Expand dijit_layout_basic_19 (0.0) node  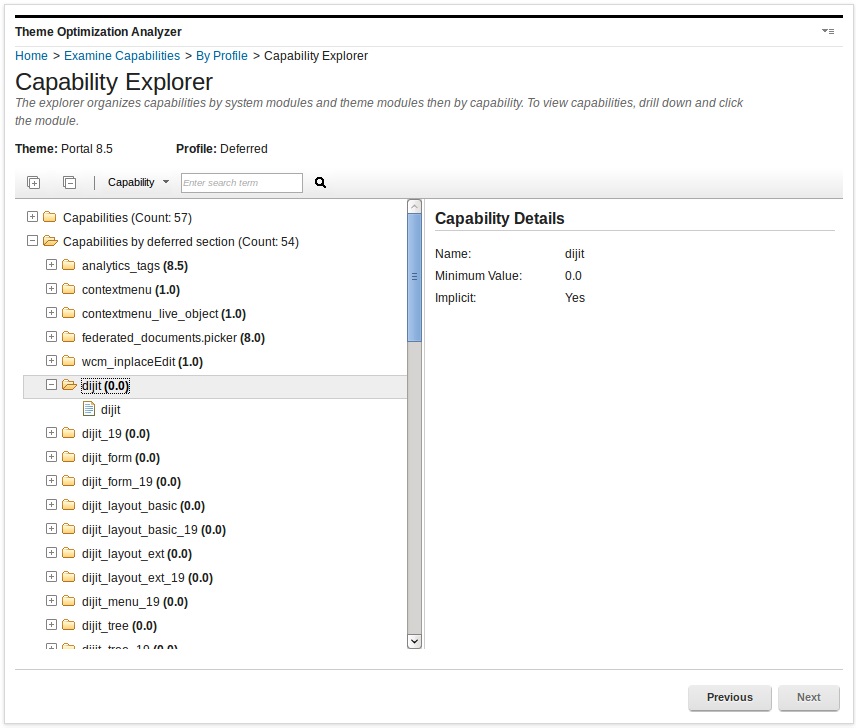pos(51,529)
